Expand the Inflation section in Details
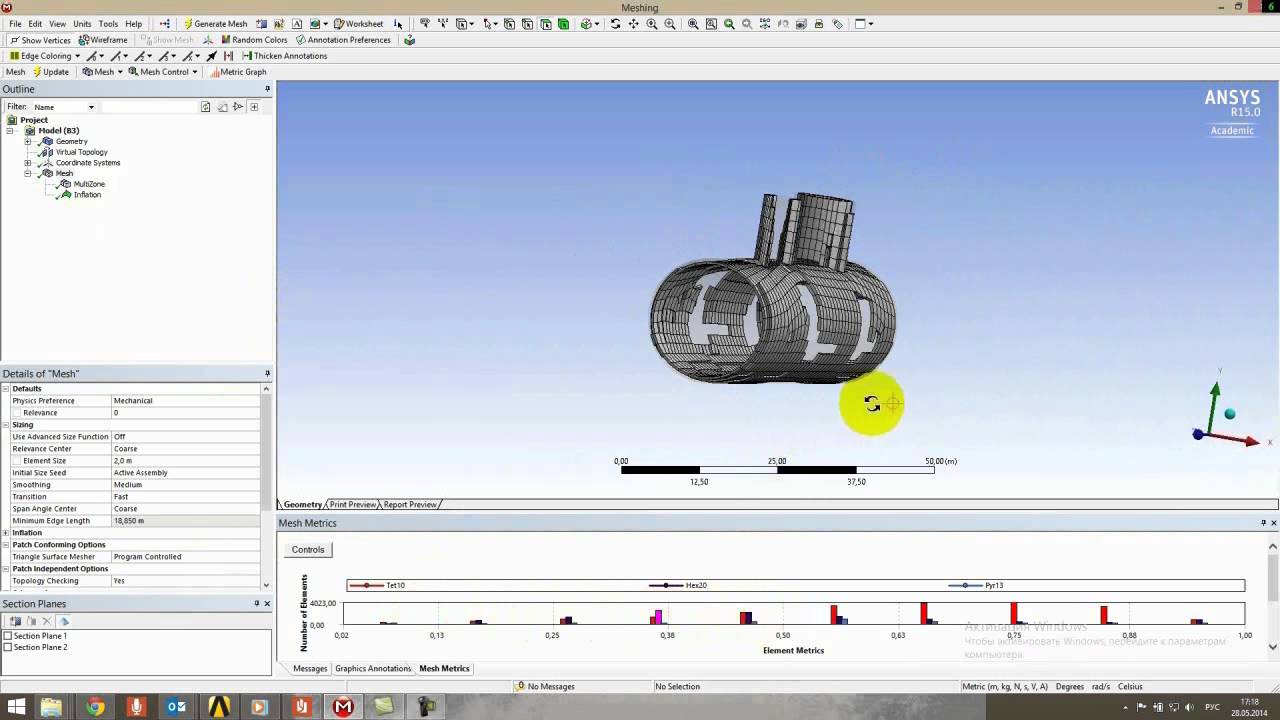 coord(5,533)
